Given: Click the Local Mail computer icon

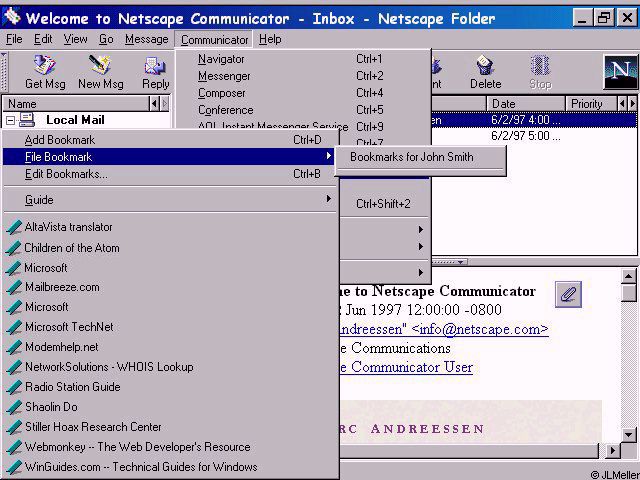Looking at the screenshot, I should tap(27, 120).
